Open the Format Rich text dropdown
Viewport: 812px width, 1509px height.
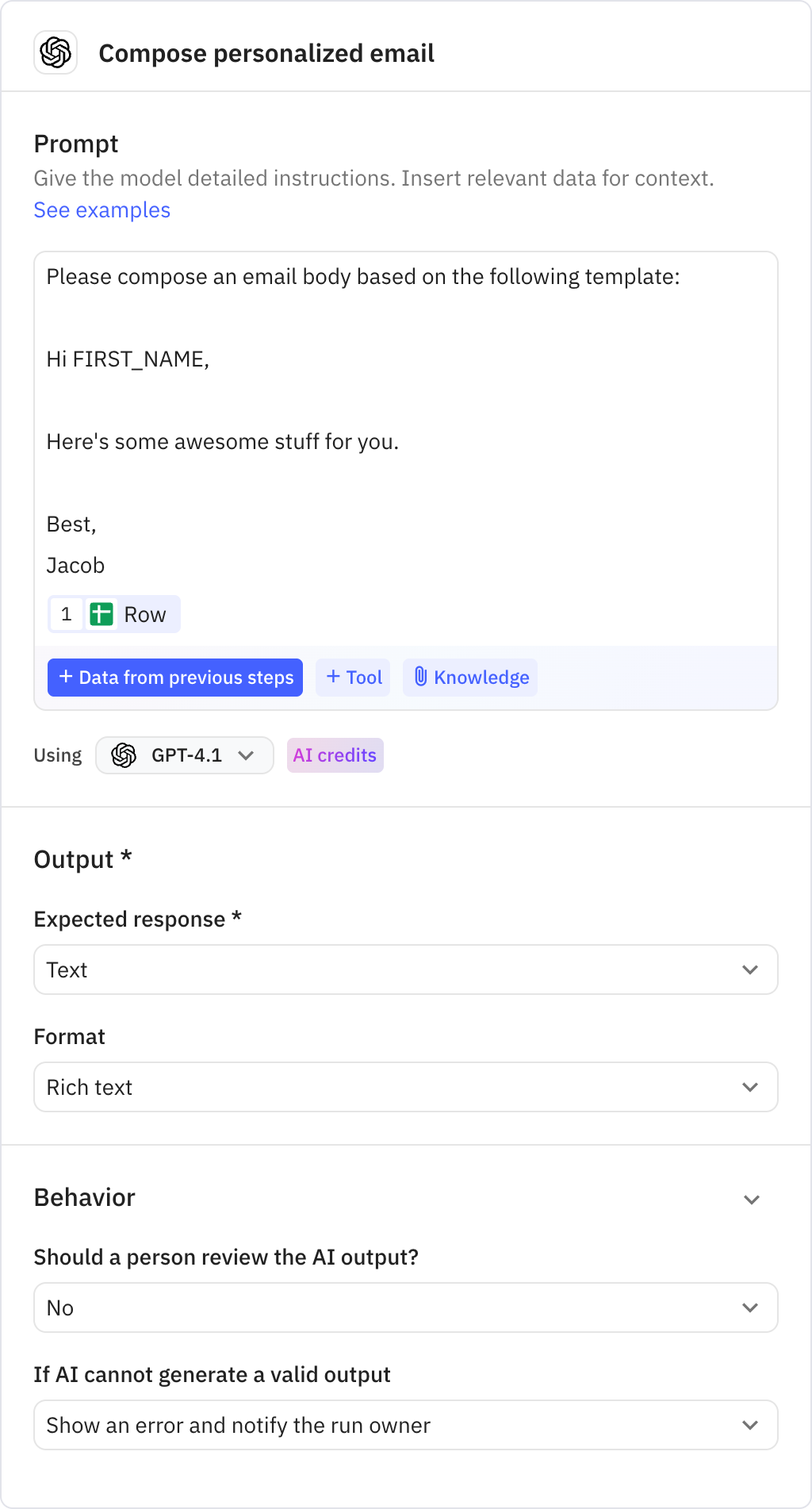(406, 1087)
